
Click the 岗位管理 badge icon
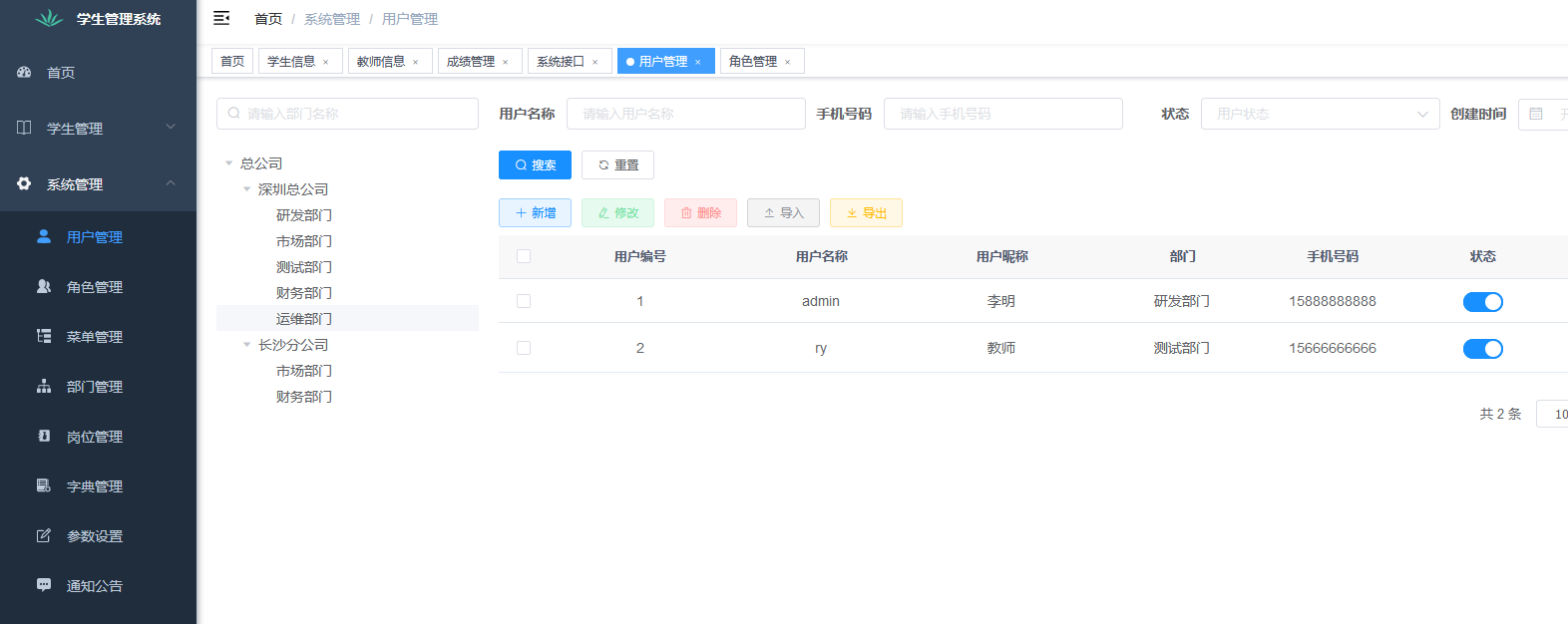tap(44, 436)
